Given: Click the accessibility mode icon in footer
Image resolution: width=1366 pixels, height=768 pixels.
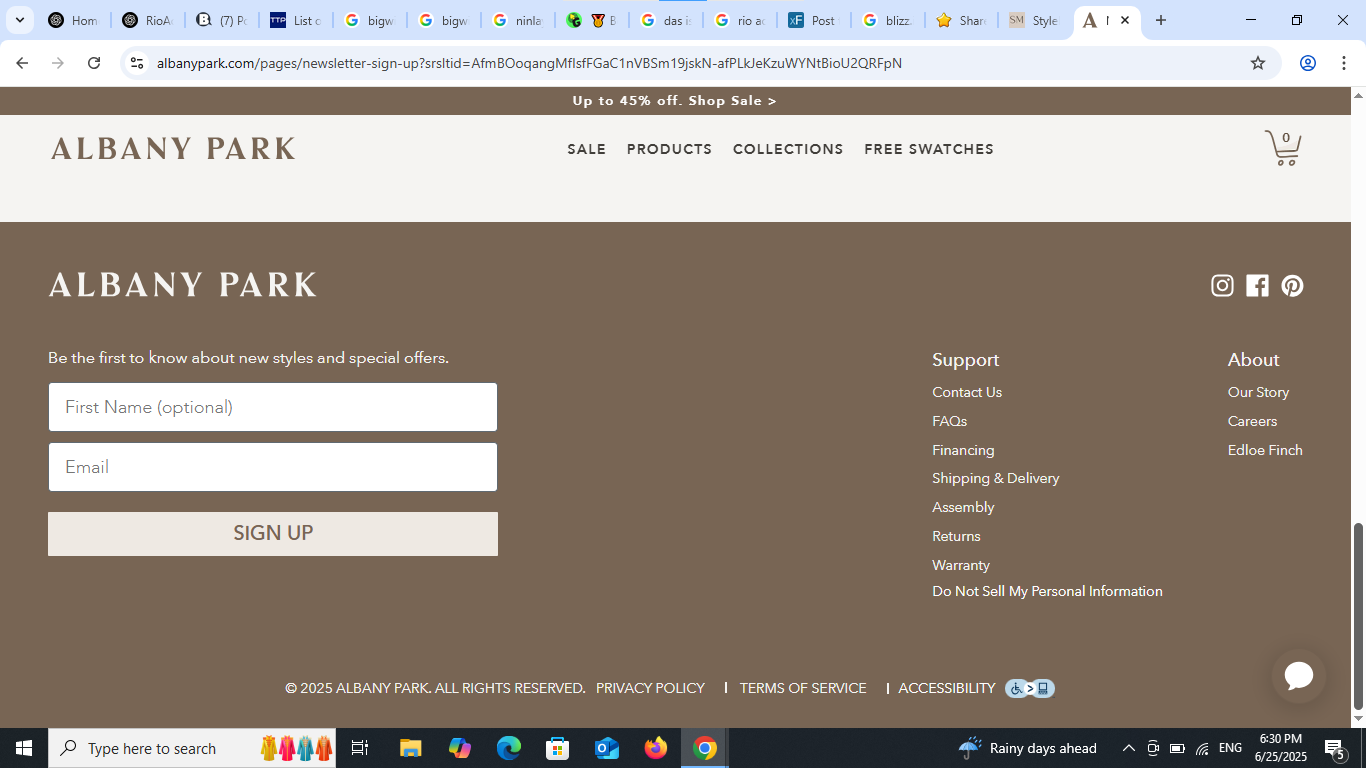Looking at the screenshot, I should coord(1030,688).
